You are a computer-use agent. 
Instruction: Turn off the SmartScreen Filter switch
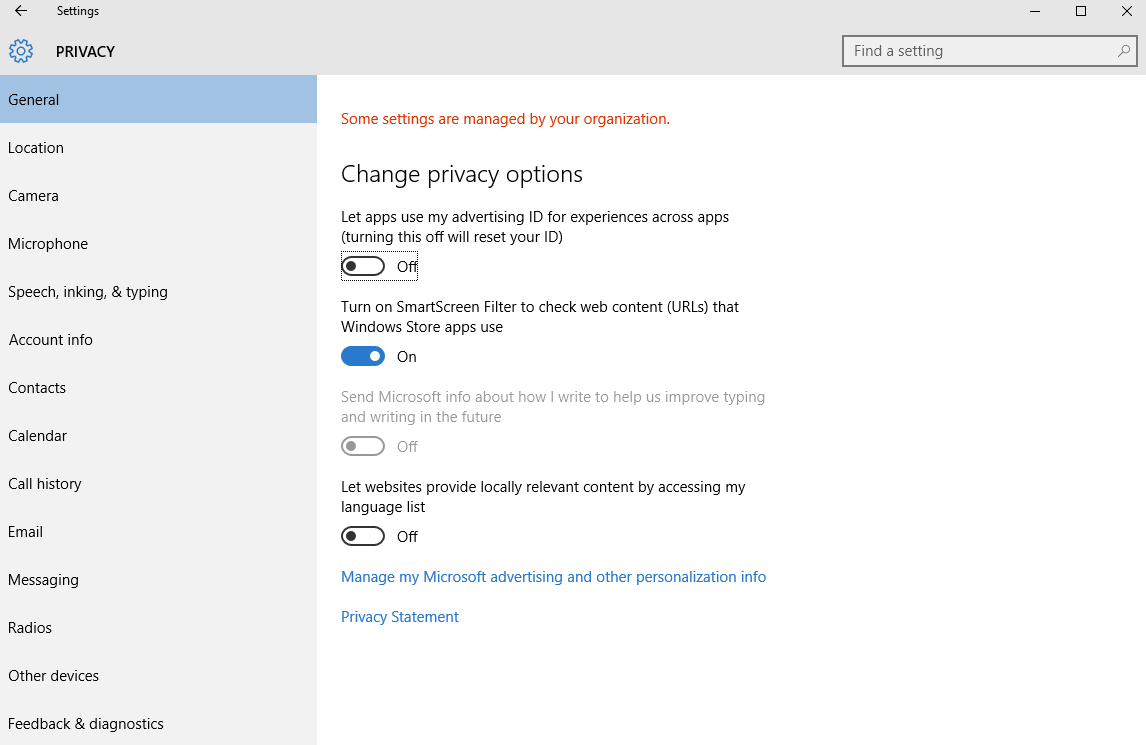363,356
